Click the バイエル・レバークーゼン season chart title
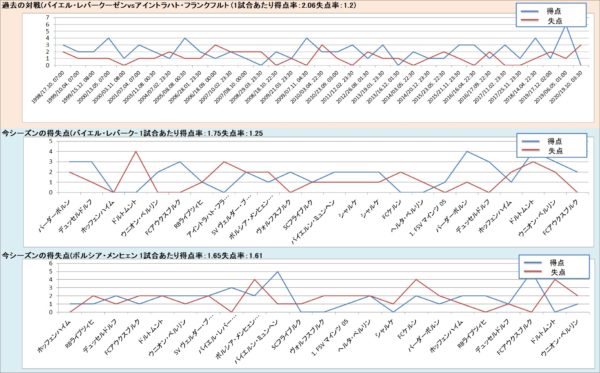The image size is (600, 373). tap(132, 133)
